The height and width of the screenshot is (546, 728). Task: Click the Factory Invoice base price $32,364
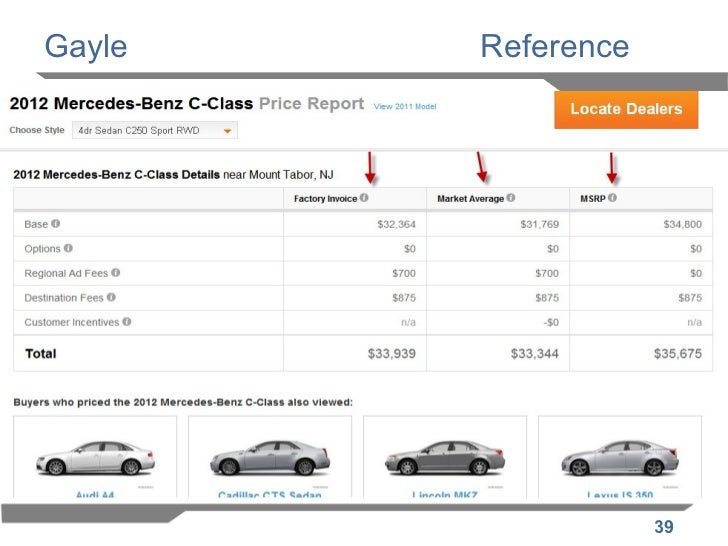396,224
